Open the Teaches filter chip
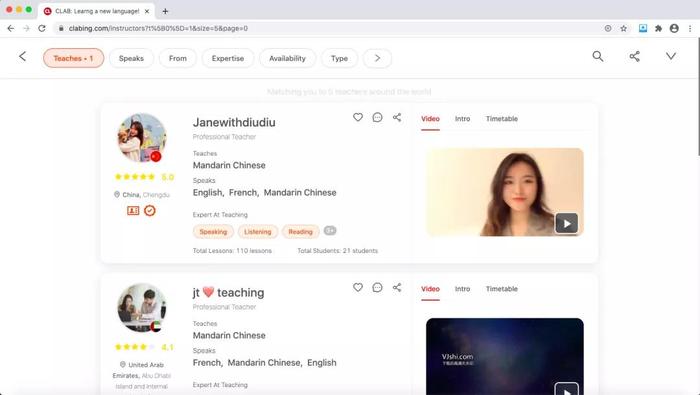This screenshot has height=395, width=700. tap(74, 58)
